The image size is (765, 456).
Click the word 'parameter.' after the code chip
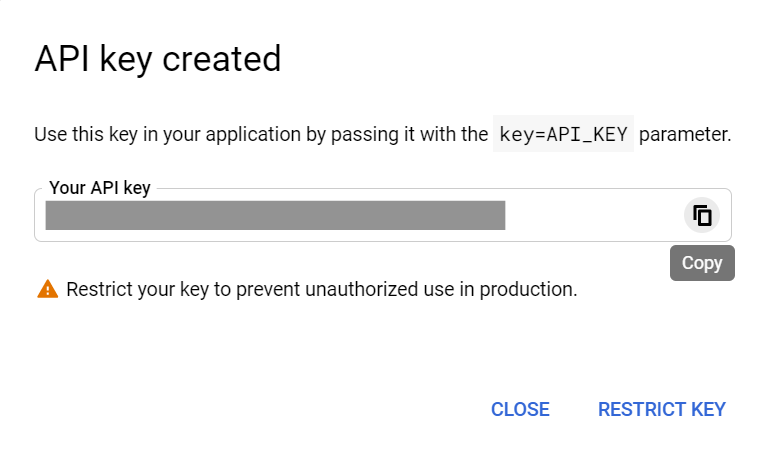coord(685,135)
